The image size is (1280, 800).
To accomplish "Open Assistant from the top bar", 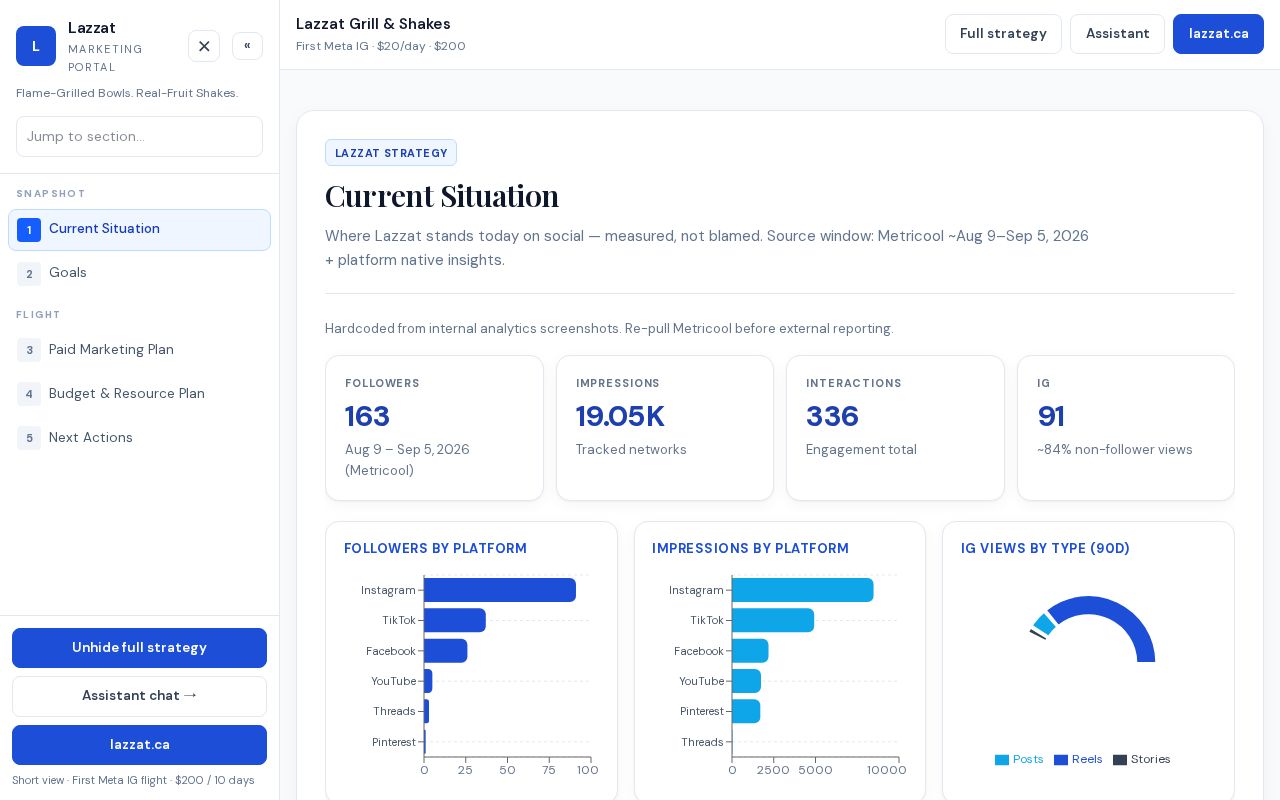I will 1117,34.
